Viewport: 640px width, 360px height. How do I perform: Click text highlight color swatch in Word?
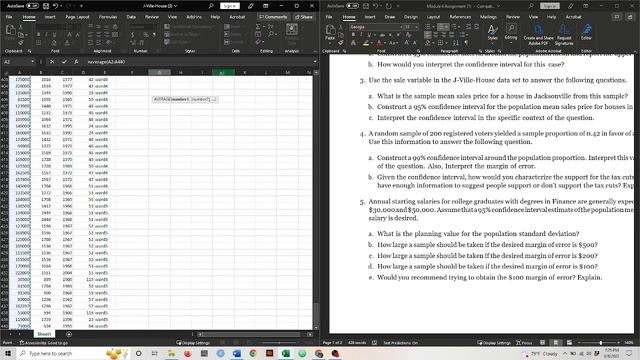click(366, 42)
